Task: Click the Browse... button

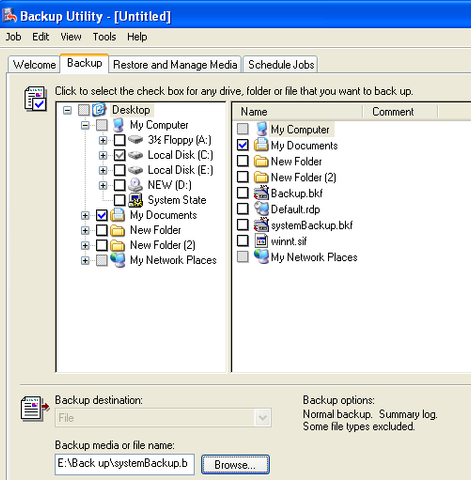Action: pos(235,464)
